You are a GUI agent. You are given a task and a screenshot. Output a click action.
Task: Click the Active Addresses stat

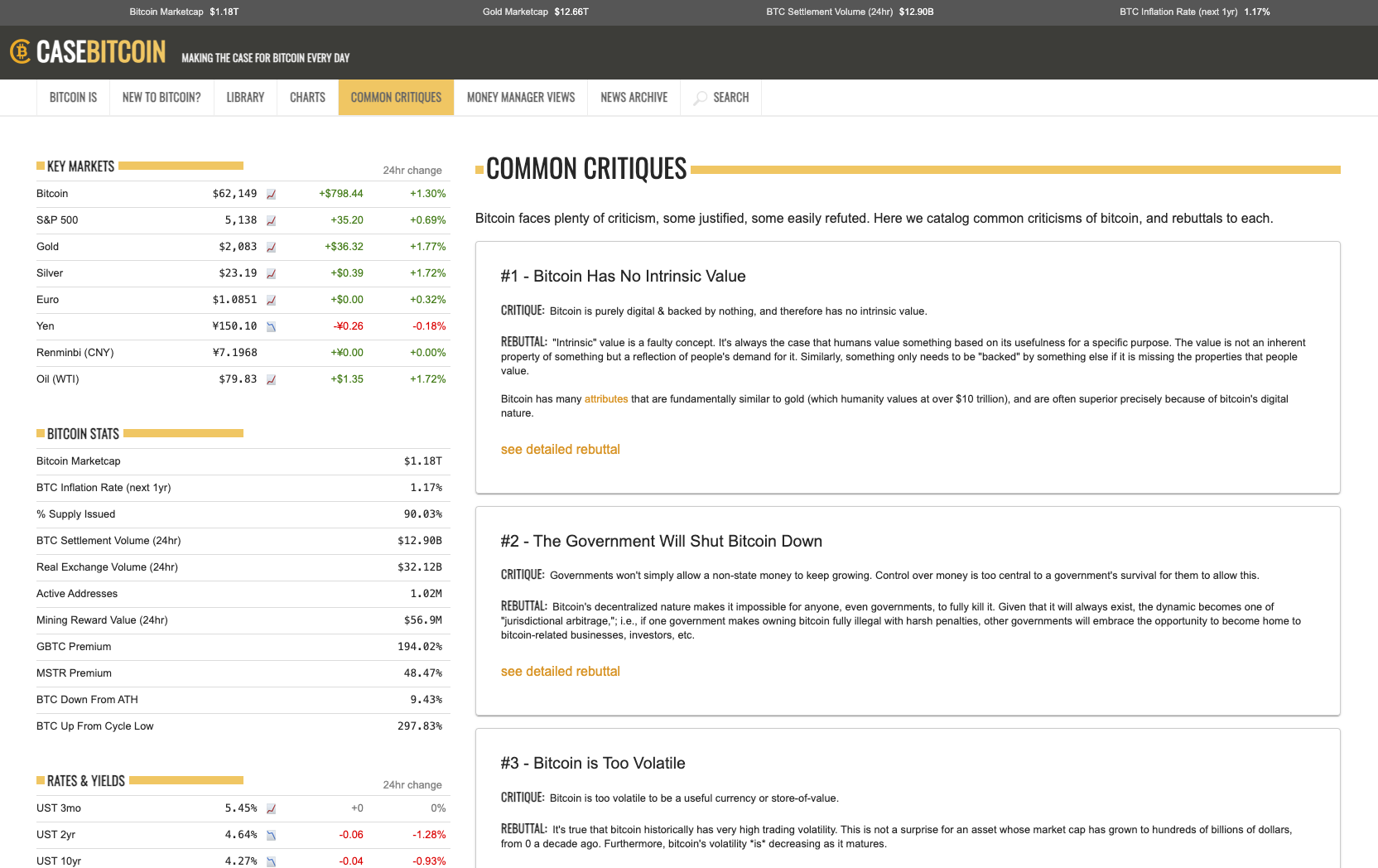point(243,594)
